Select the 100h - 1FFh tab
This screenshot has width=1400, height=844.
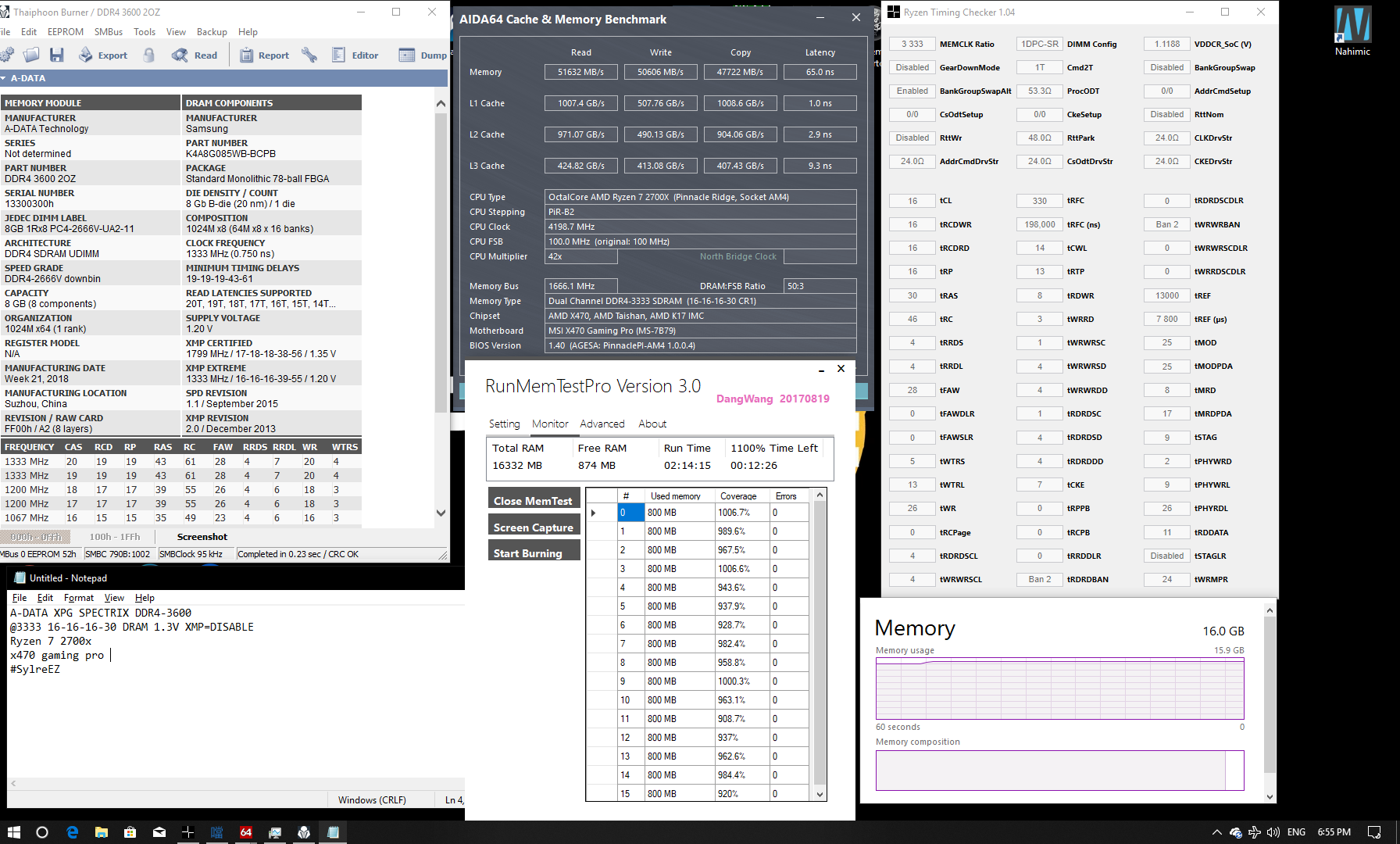pyautogui.click(x=115, y=537)
